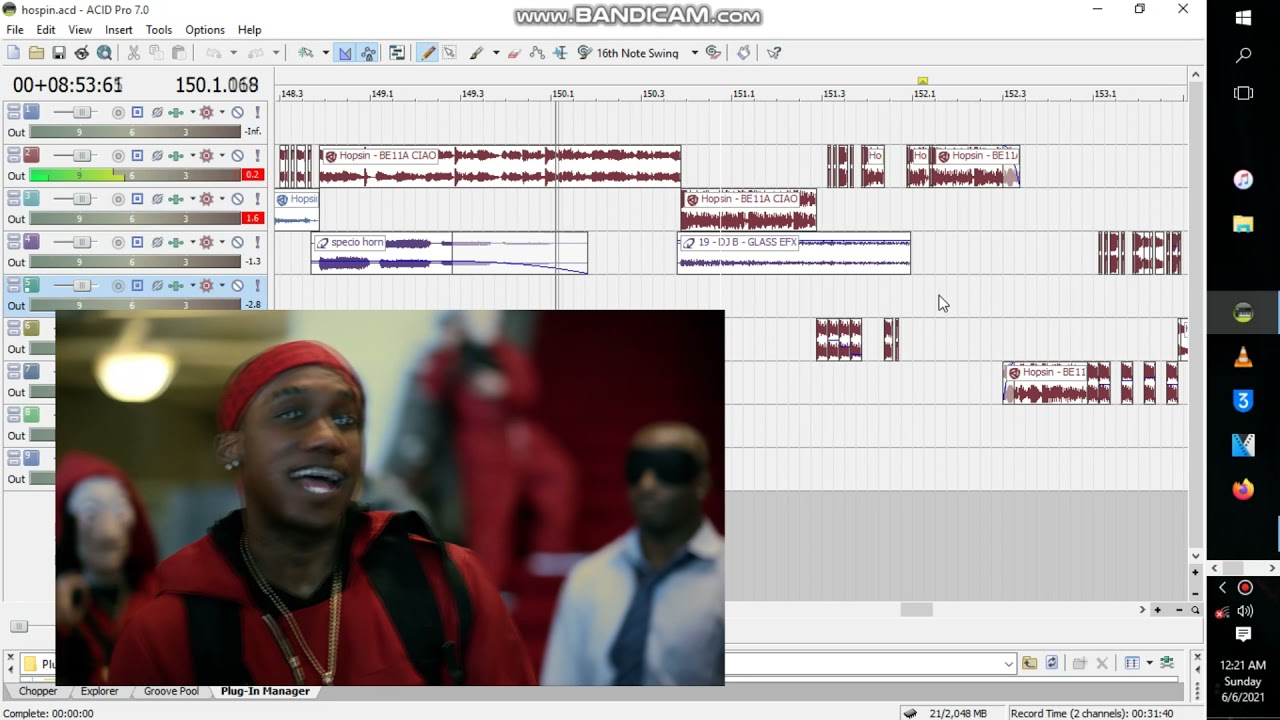Click the zoom in time plus button

[1158, 610]
